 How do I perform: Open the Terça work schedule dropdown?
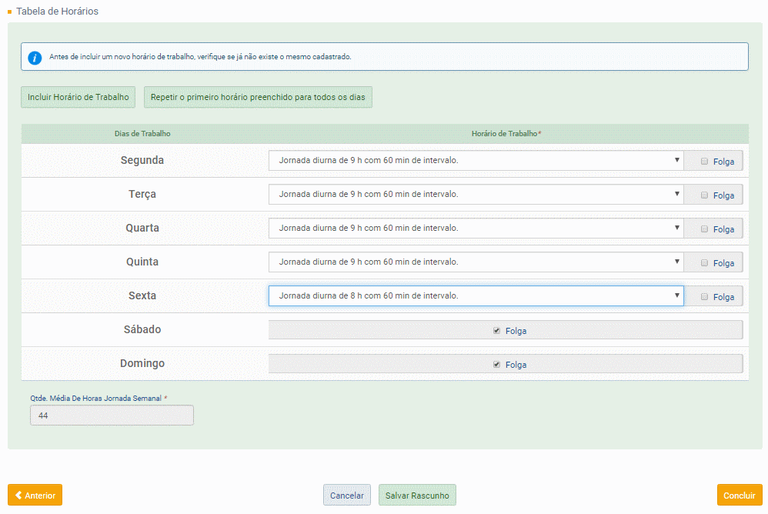[x=475, y=194]
